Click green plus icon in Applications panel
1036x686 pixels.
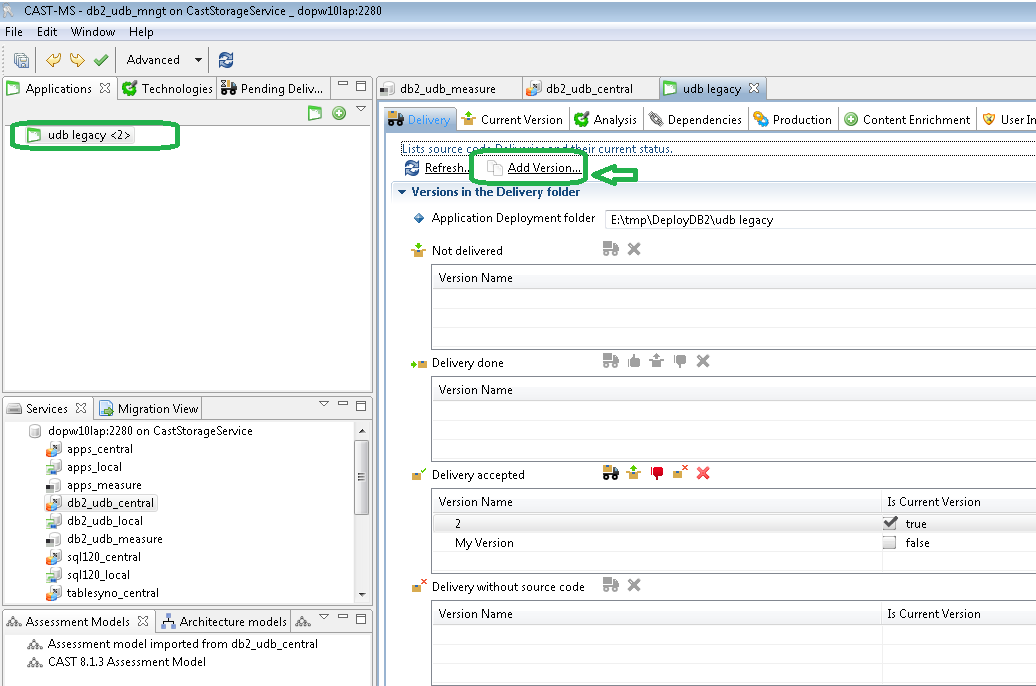[339, 113]
